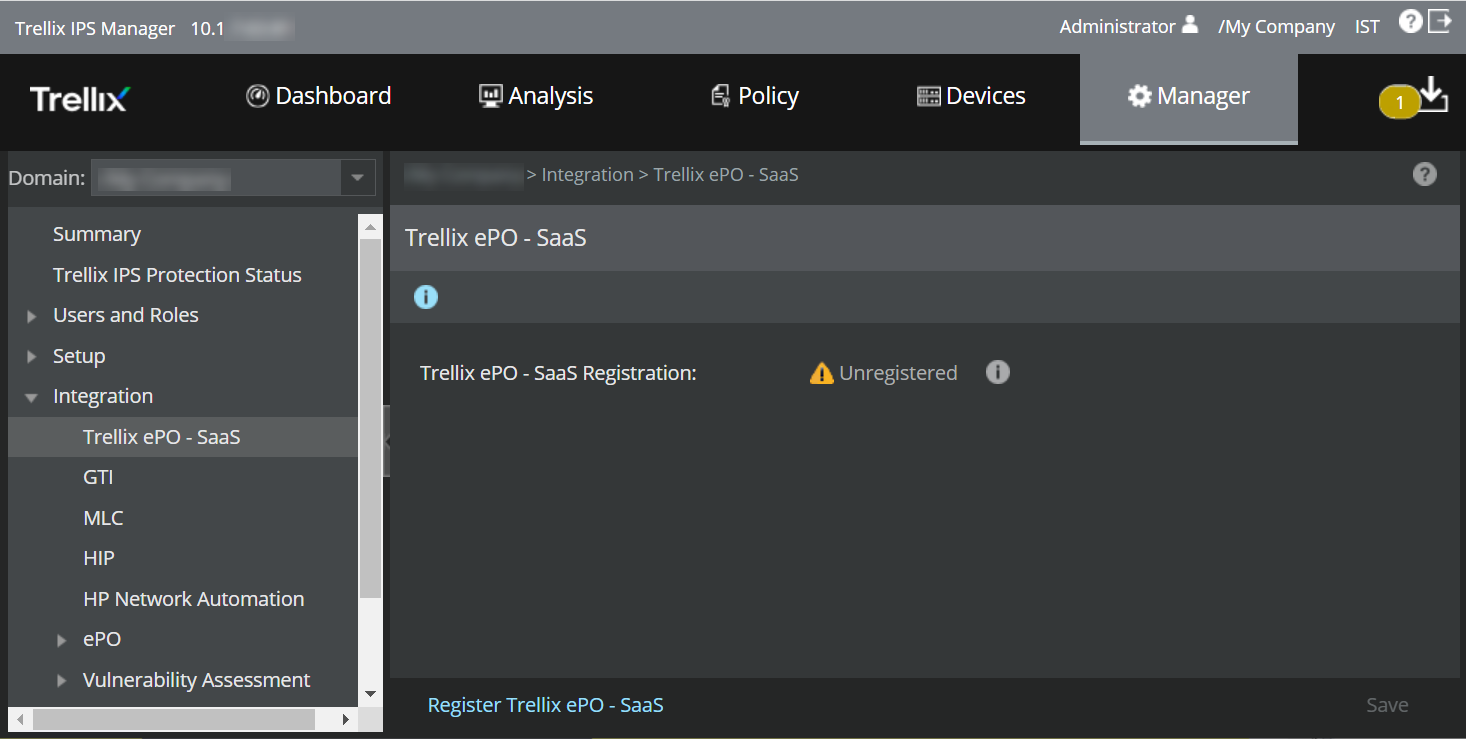The height and width of the screenshot is (739, 1466).
Task: Click sidebar horizontal scrollbar right arrow
Action: (346, 718)
